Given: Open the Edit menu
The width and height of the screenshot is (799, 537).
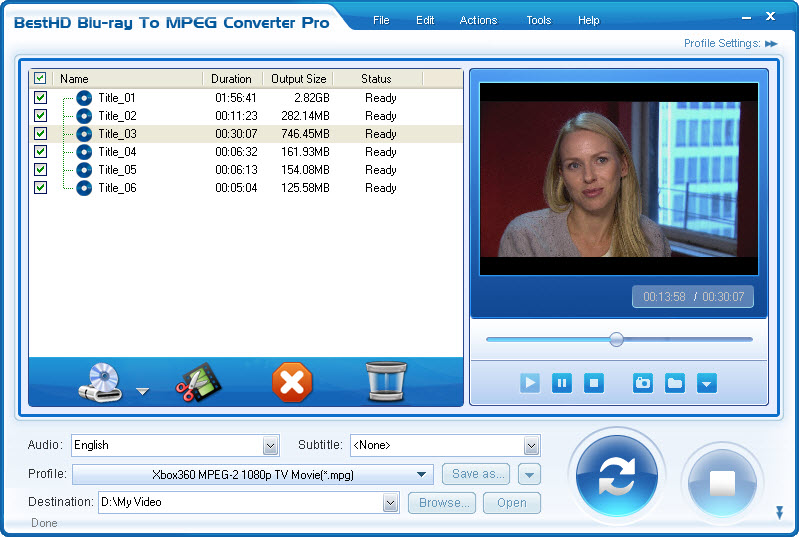Looking at the screenshot, I should (x=425, y=20).
